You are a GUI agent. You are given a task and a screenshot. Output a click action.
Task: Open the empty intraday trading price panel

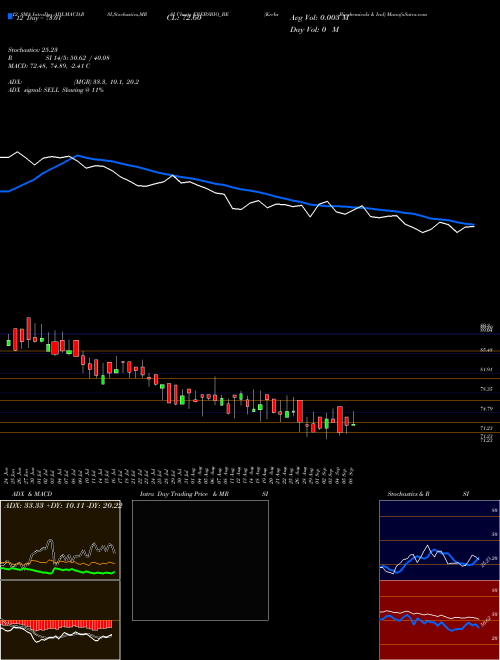point(200,560)
